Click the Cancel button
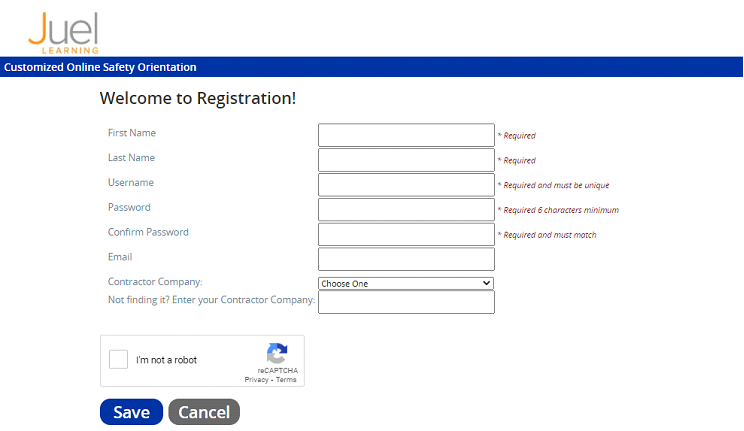Screen dimensions: 744x431 204,412
